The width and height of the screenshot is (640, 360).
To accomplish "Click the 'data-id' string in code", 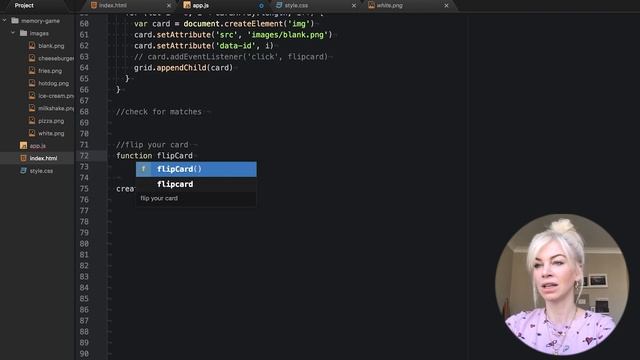I will click(236, 46).
